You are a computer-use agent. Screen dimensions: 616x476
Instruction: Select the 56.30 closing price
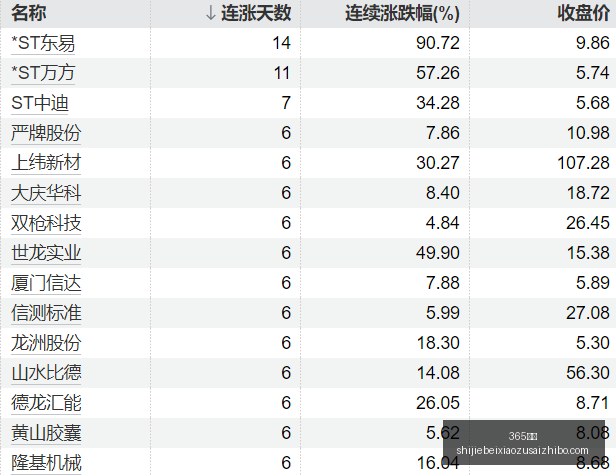588,373
